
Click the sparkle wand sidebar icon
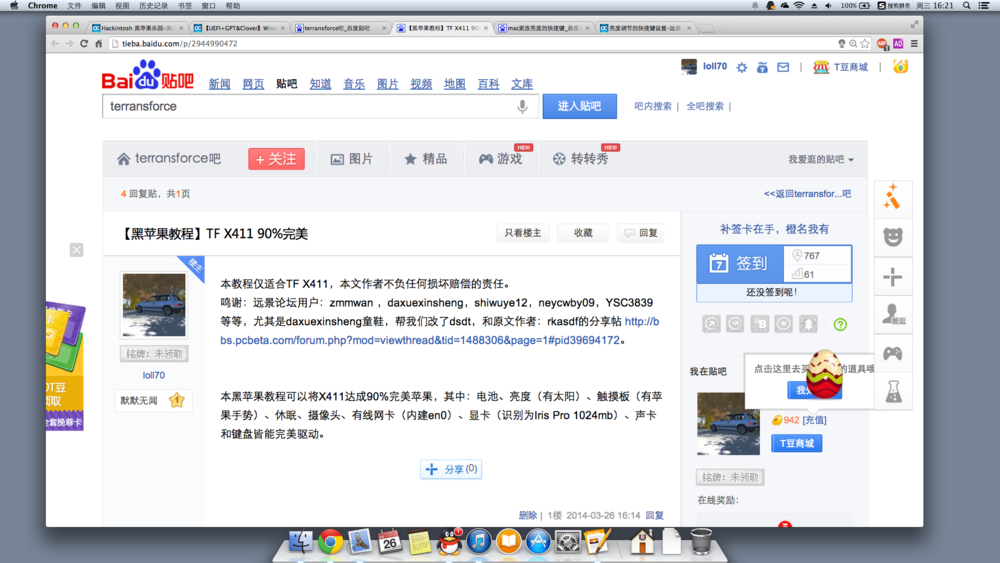892,196
